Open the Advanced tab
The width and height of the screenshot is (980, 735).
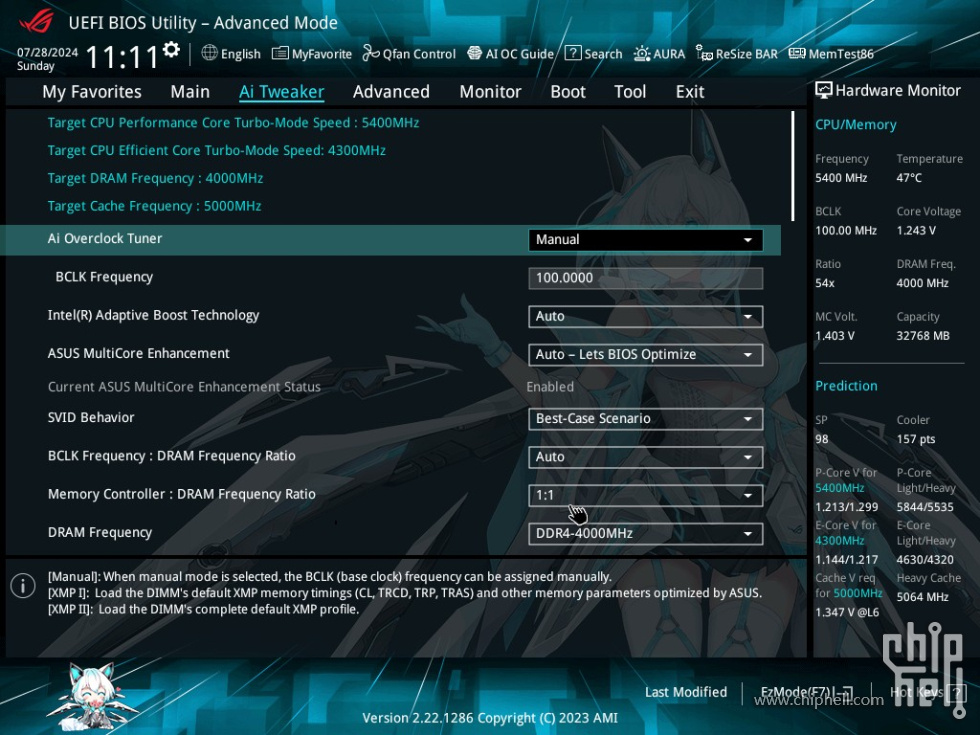point(391,92)
